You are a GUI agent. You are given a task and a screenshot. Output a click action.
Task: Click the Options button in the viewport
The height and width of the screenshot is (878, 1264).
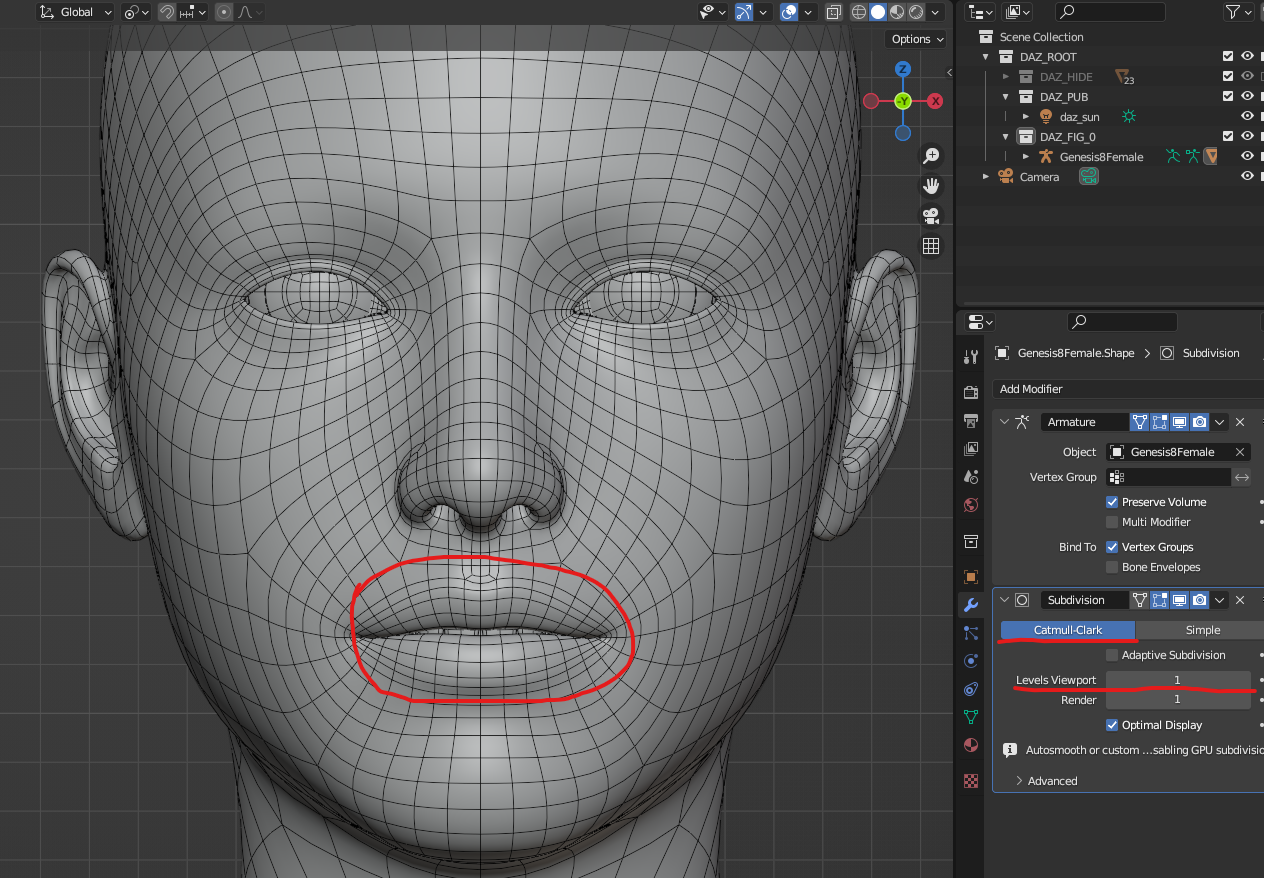(x=915, y=38)
